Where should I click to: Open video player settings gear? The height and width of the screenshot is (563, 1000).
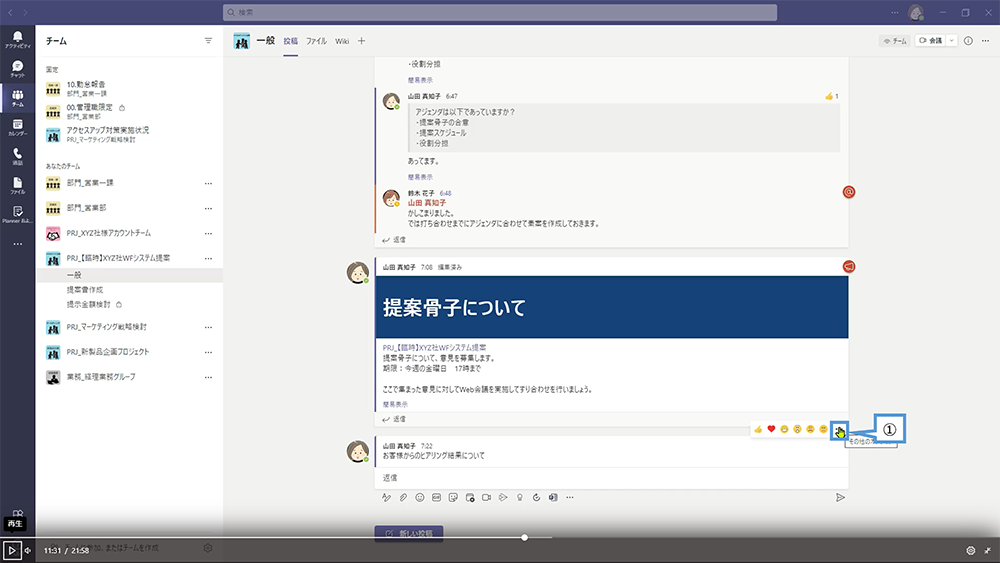pyautogui.click(x=971, y=550)
